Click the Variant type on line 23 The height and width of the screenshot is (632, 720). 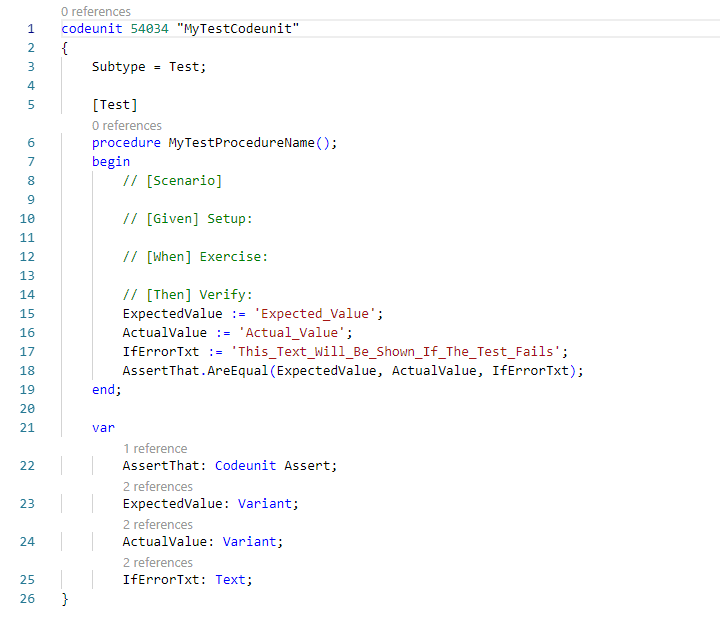[x=264, y=504]
